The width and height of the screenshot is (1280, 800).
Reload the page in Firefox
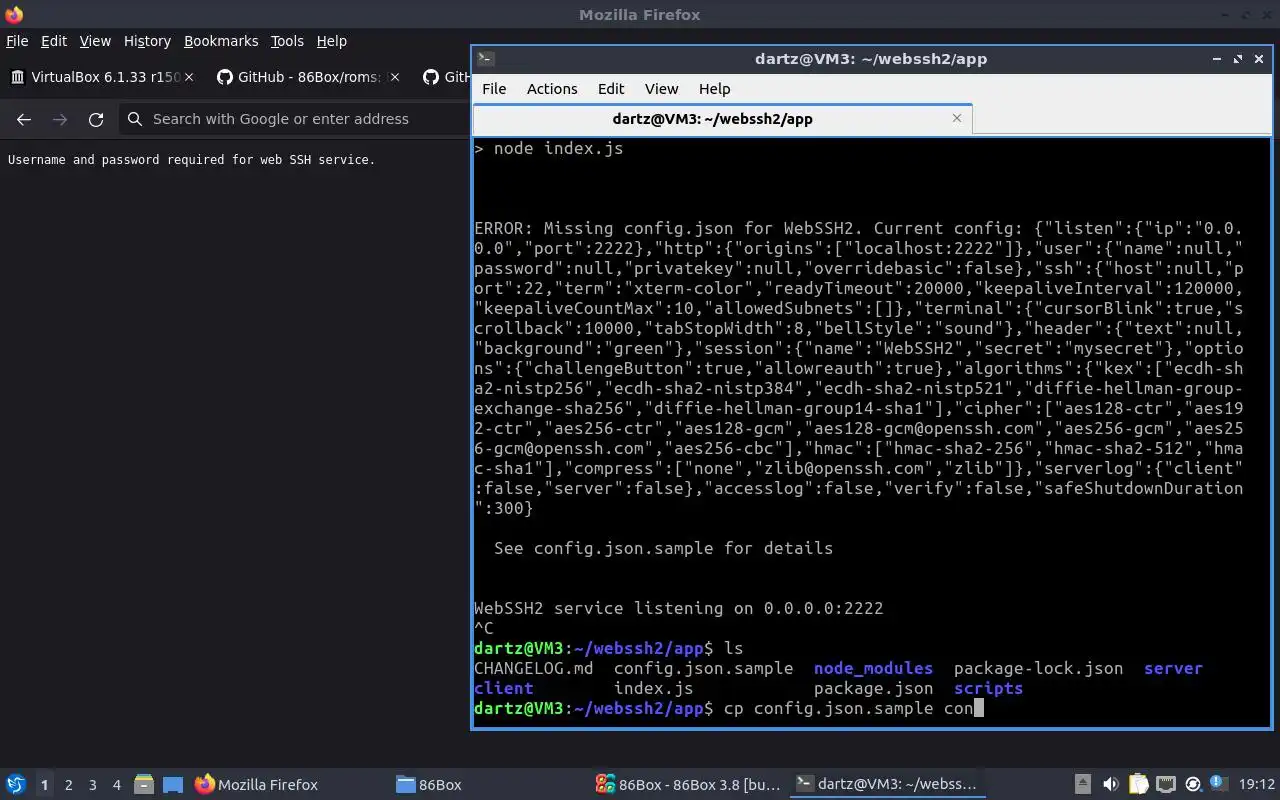pos(96,119)
